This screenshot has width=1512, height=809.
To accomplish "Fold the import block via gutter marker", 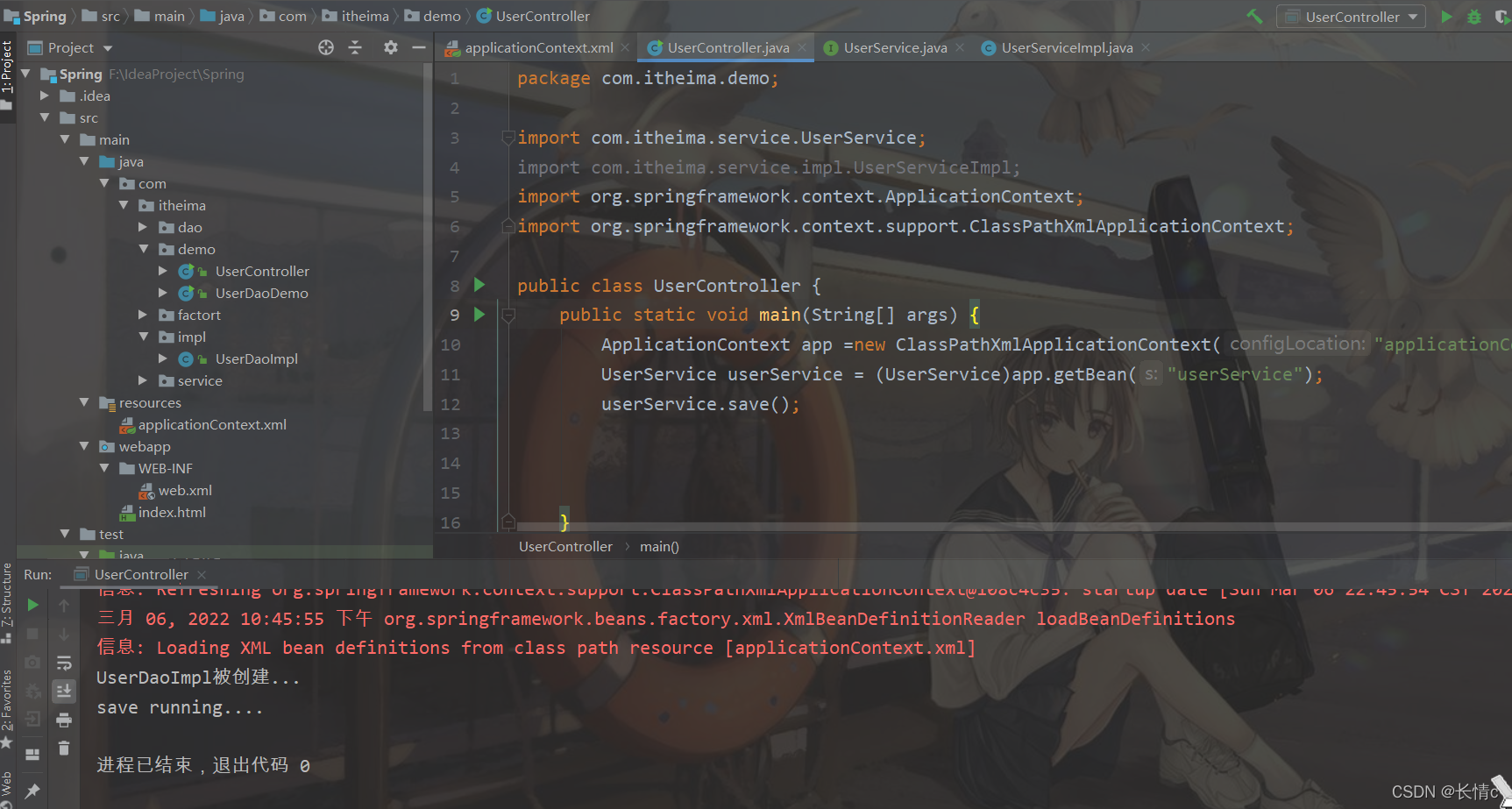I will click(508, 138).
